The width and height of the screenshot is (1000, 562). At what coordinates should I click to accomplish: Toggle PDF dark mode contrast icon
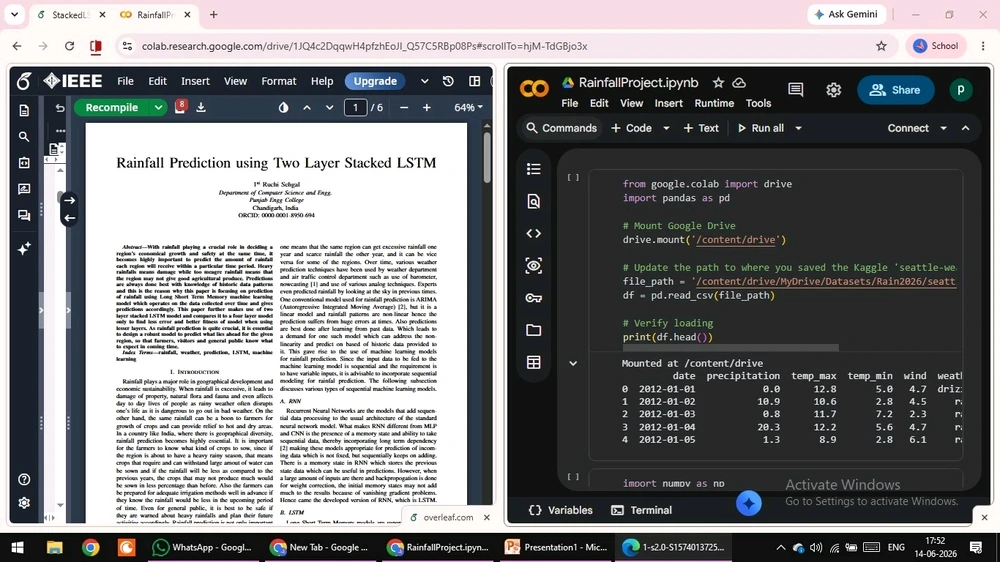(x=283, y=108)
